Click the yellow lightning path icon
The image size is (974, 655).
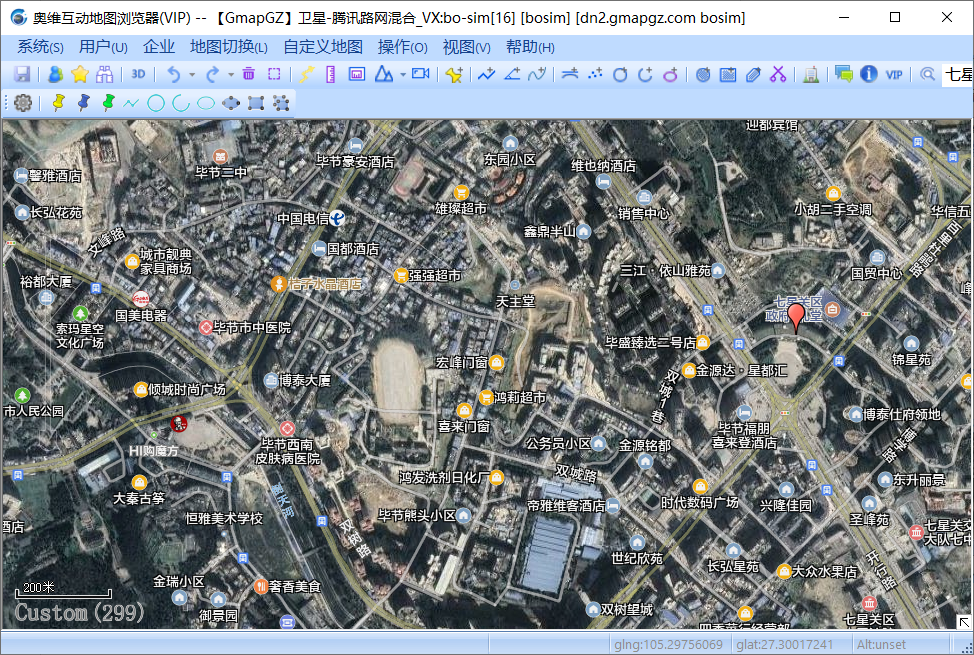(x=306, y=75)
